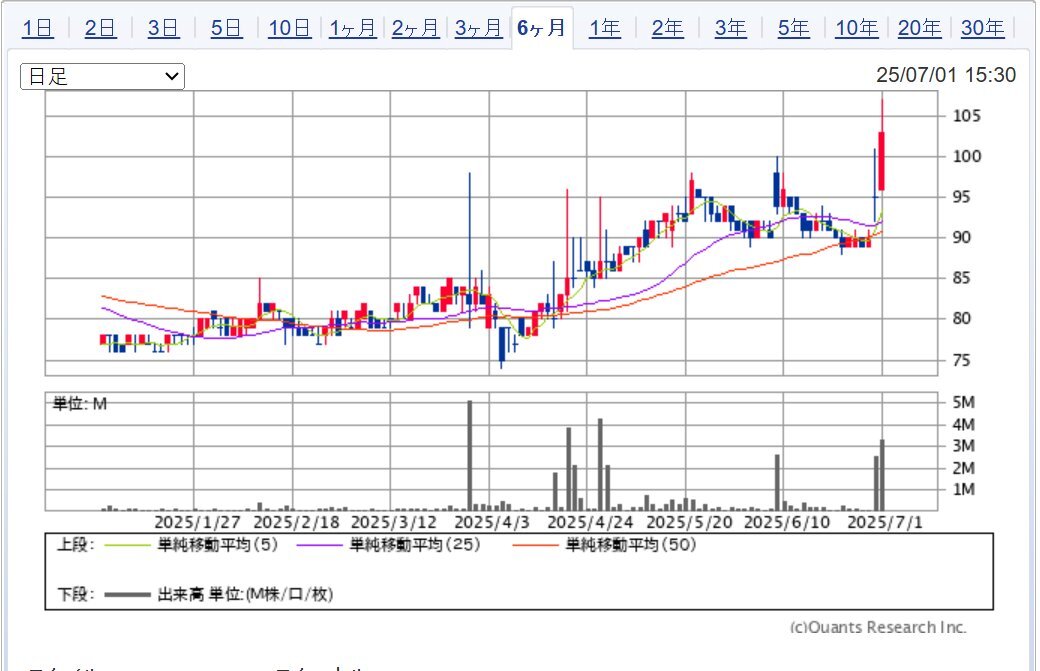Click the 100 price axis label

(966, 156)
